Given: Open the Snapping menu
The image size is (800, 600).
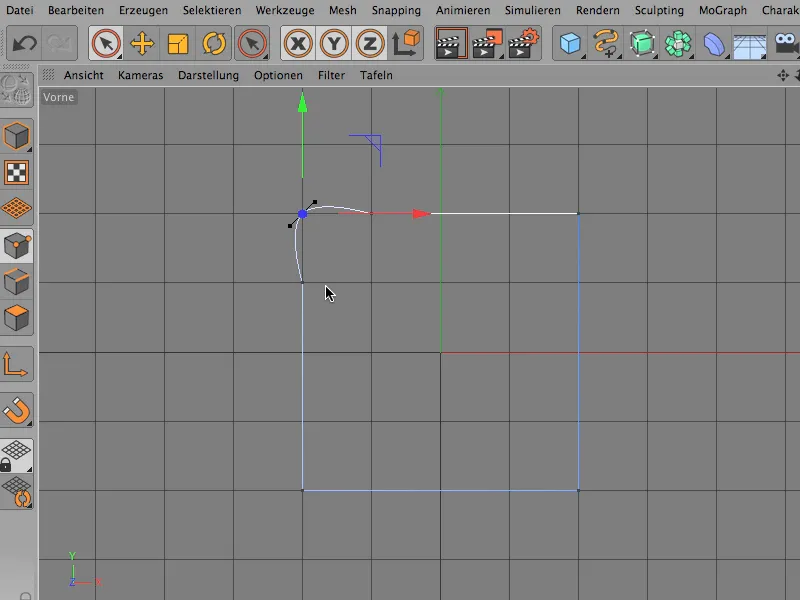Looking at the screenshot, I should tap(396, 10).
